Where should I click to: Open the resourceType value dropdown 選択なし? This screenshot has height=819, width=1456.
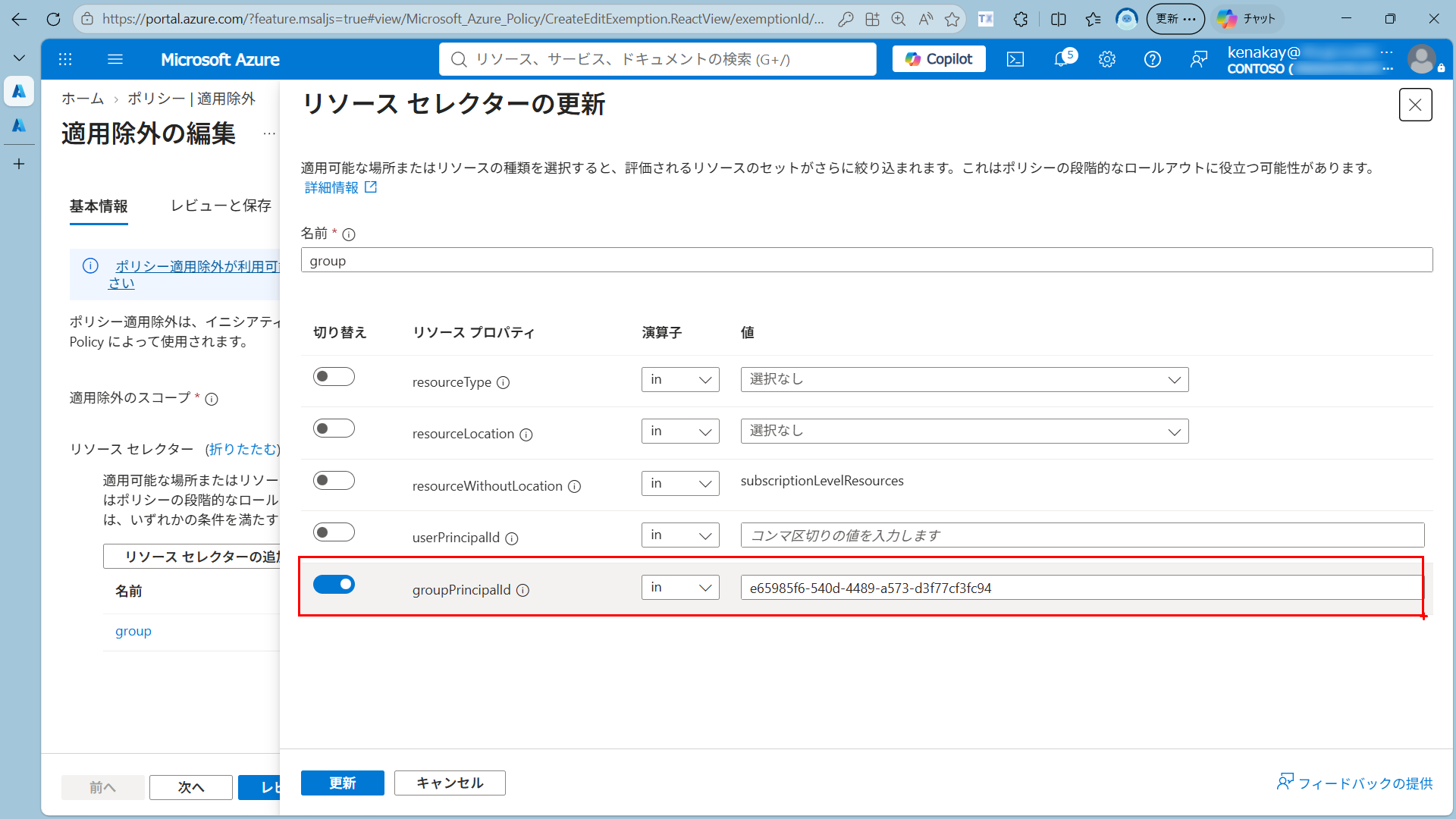(965, 379)
